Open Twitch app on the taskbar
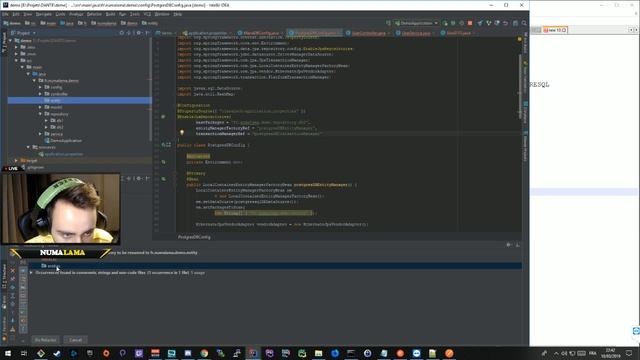 point(139,353)
